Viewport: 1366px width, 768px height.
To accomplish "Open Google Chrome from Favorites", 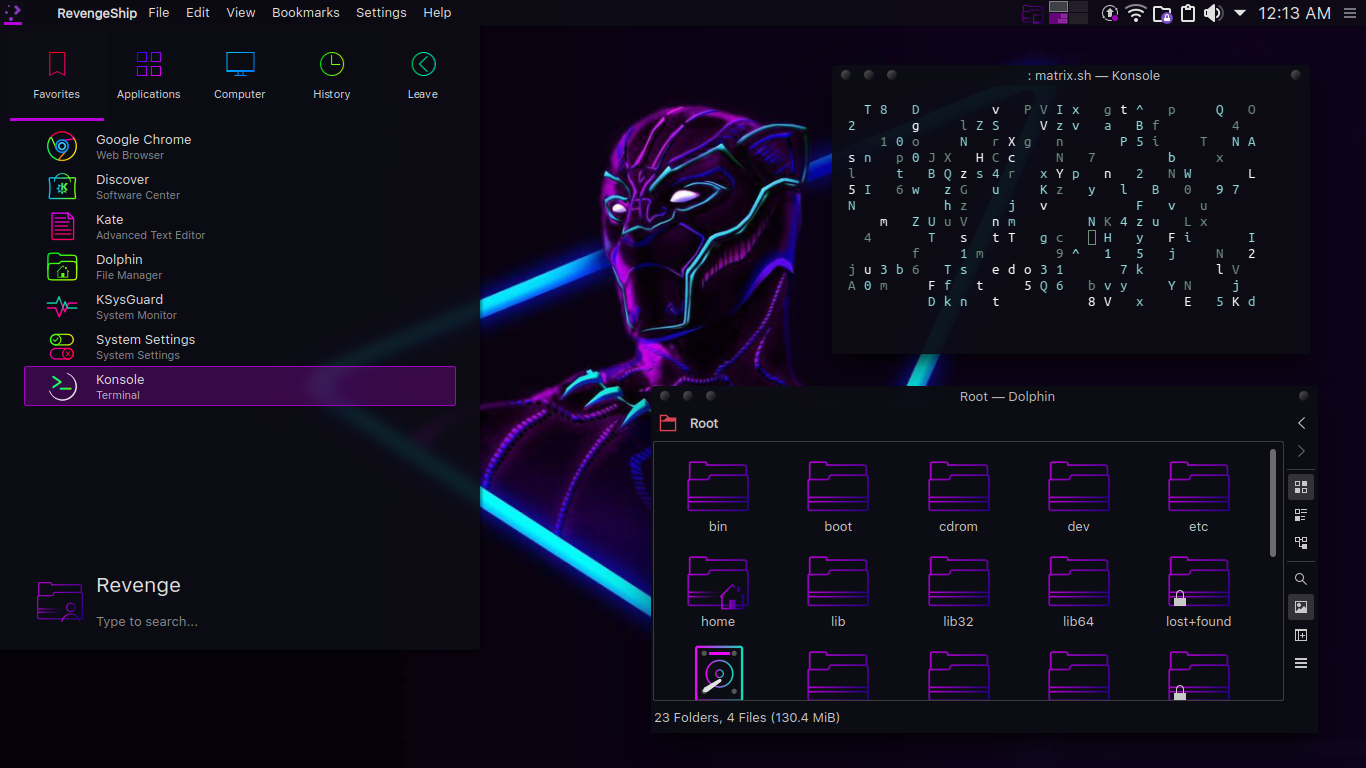I will tap(239, 146).
